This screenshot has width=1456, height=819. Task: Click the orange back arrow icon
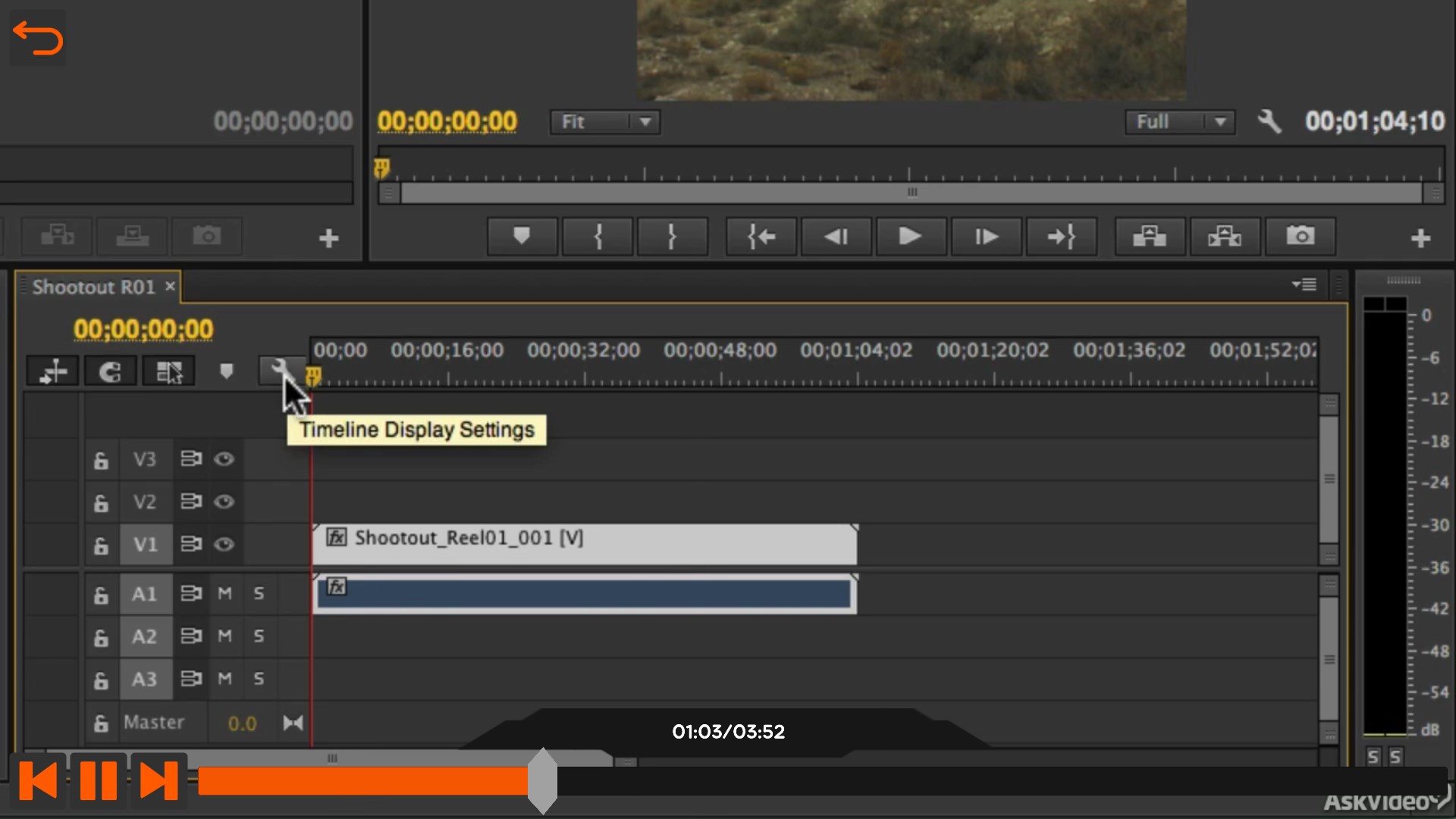(38, 38)
